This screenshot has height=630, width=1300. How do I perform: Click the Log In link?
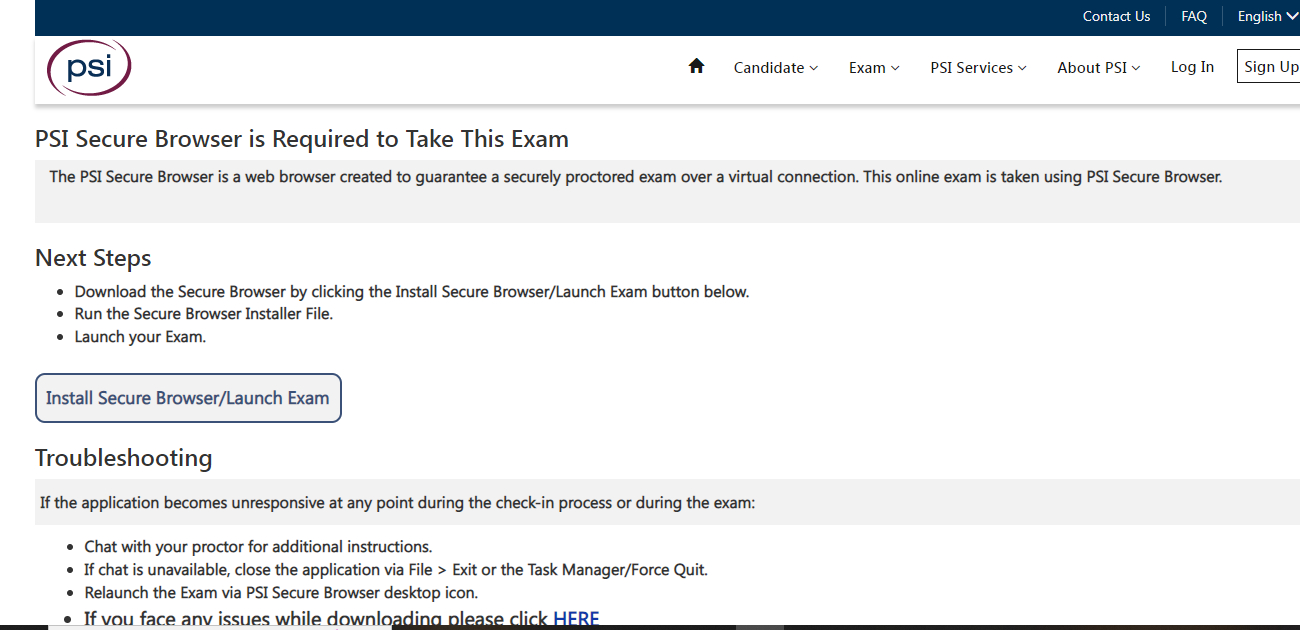1192,66
